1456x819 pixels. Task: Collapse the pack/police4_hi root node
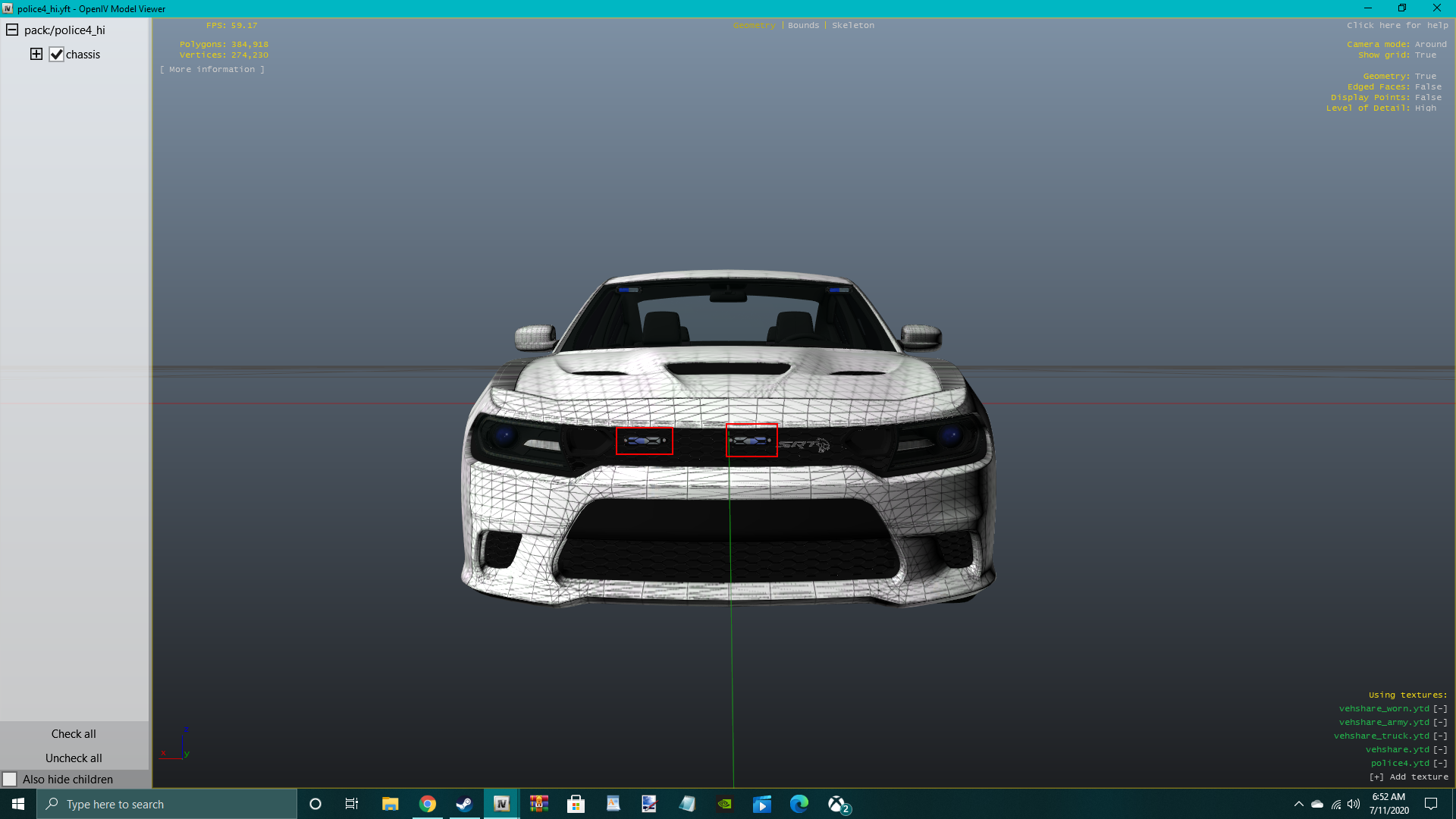(x=12, y=30)
